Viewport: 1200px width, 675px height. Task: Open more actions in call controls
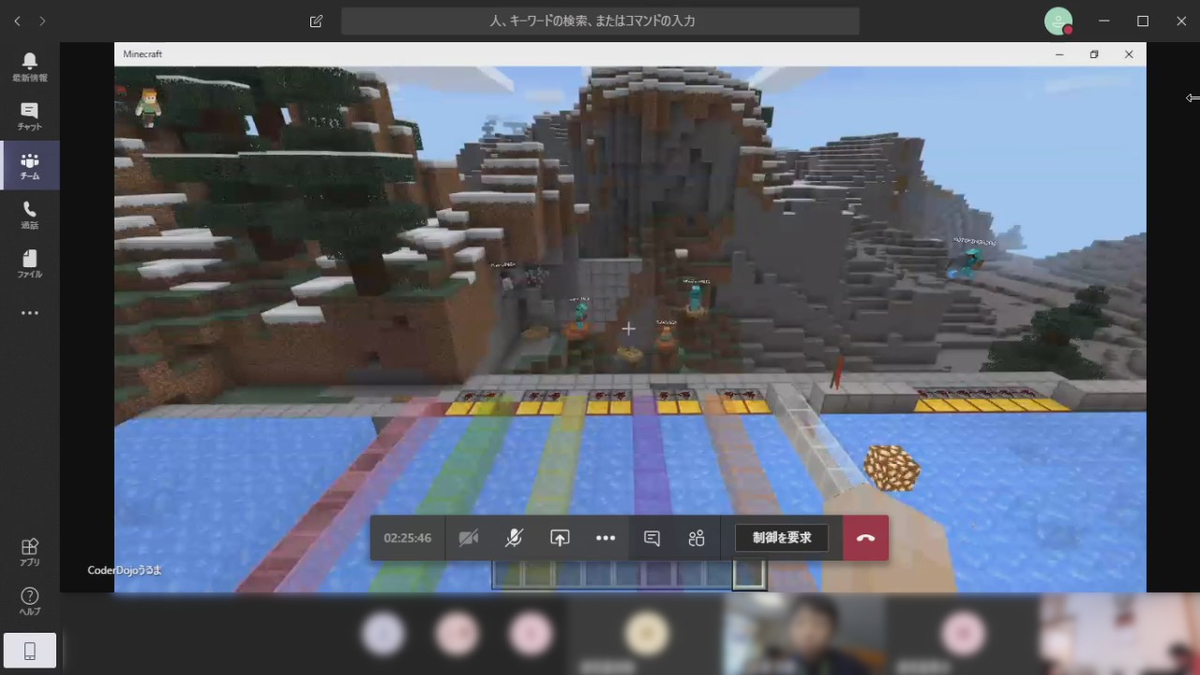pyautogui.click(x=605, y=538)
